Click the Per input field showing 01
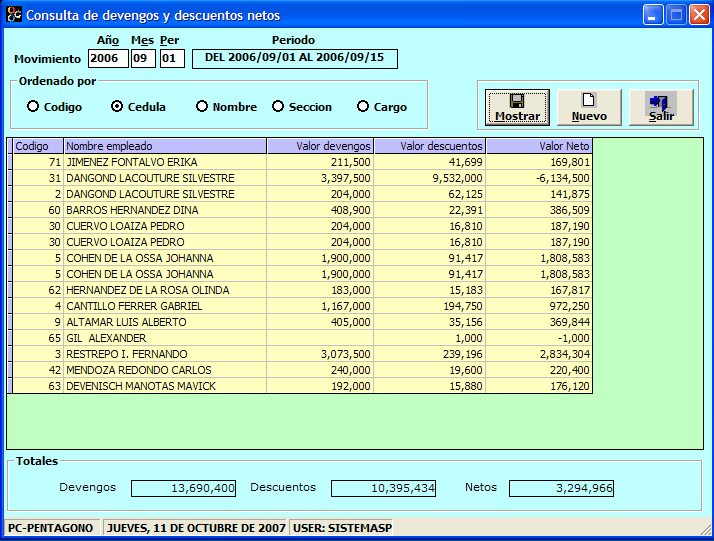 point(172,59)
